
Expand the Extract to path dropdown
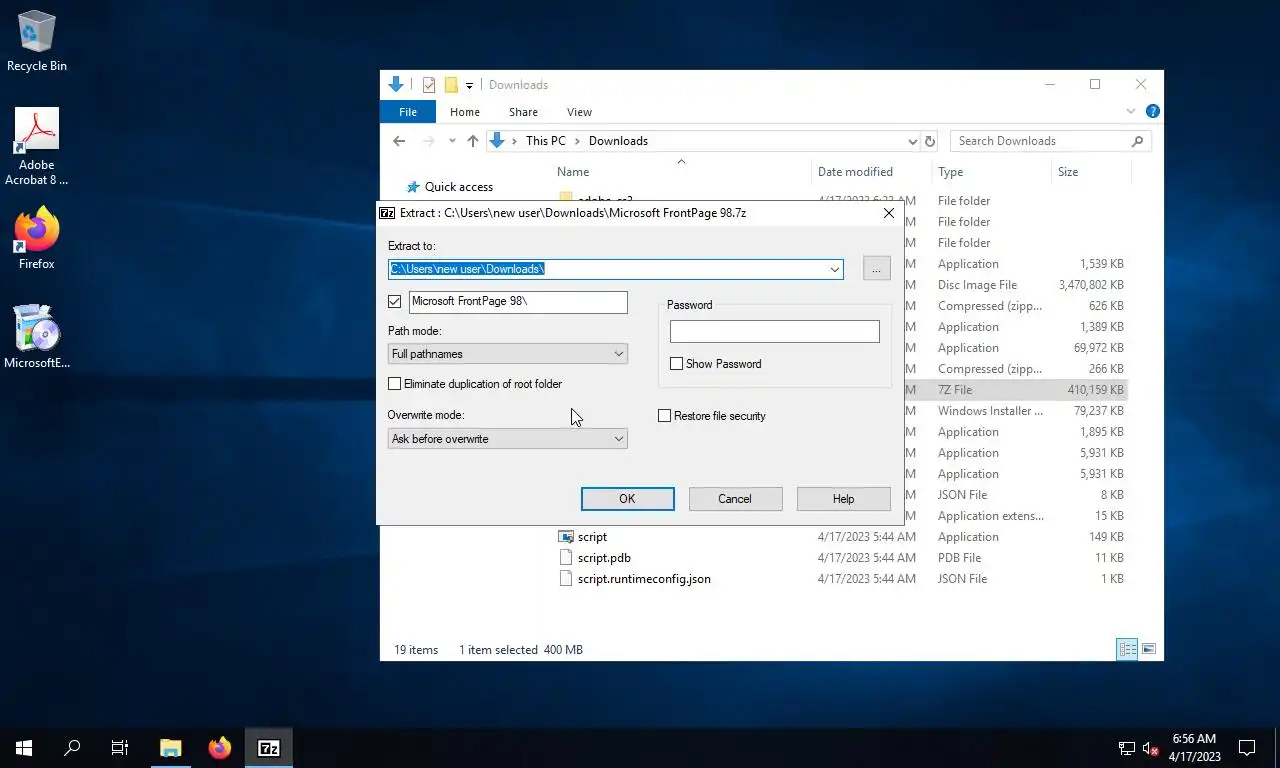834,269
